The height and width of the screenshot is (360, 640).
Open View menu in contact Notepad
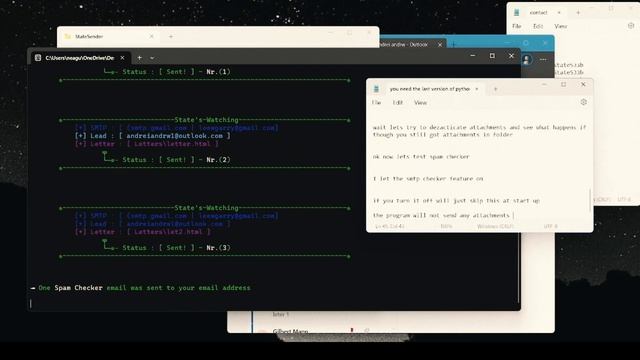561,26
